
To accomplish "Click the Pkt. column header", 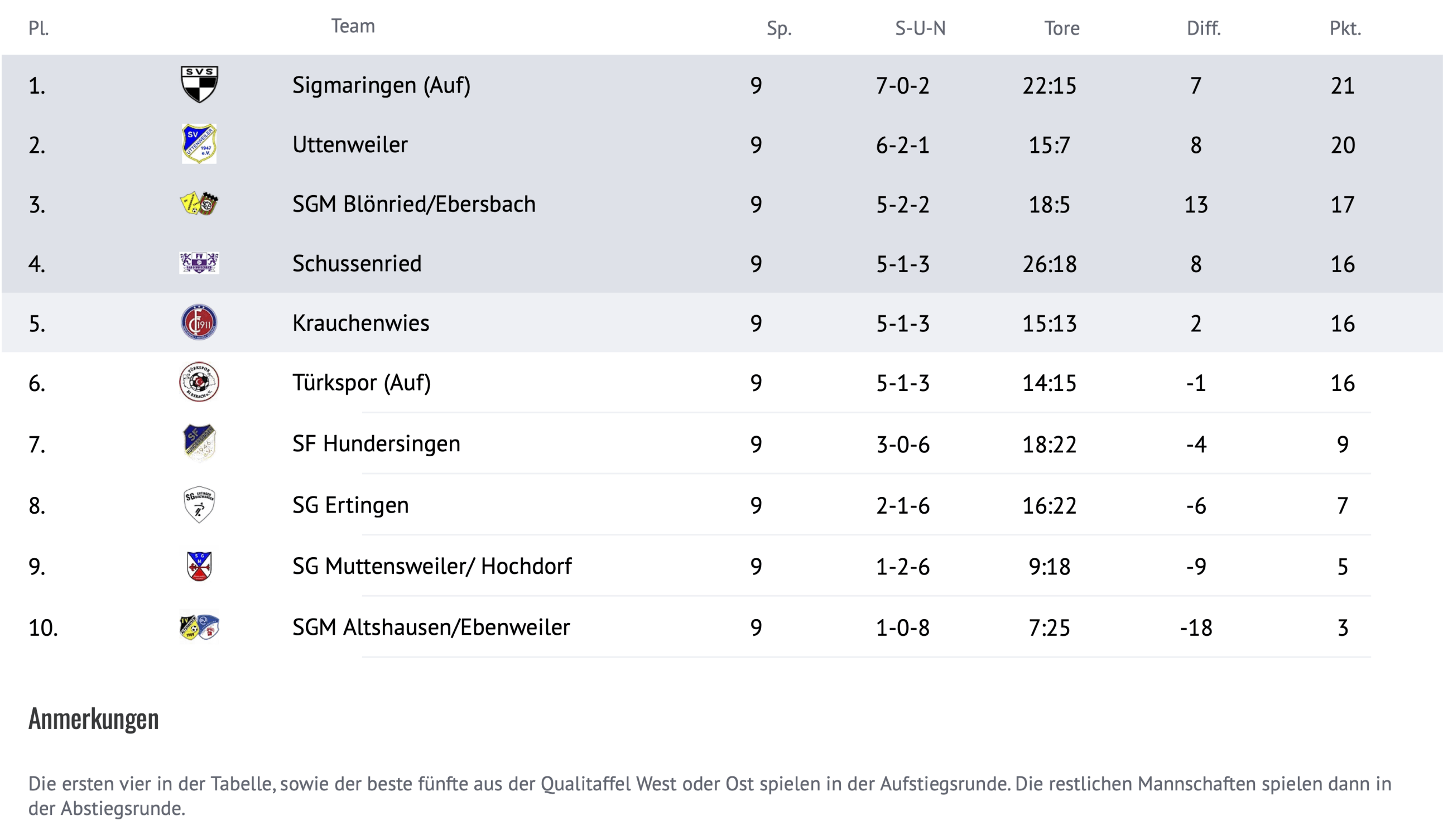I will 1344,28.
